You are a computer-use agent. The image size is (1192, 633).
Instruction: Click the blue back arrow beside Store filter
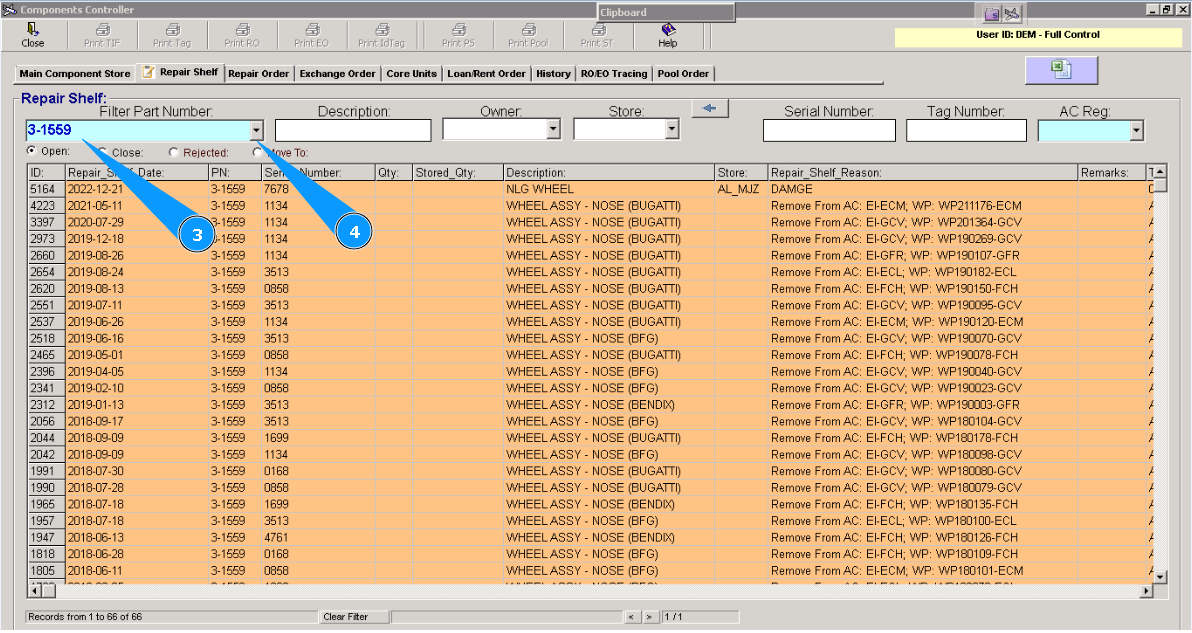click(x=710, y=109)
